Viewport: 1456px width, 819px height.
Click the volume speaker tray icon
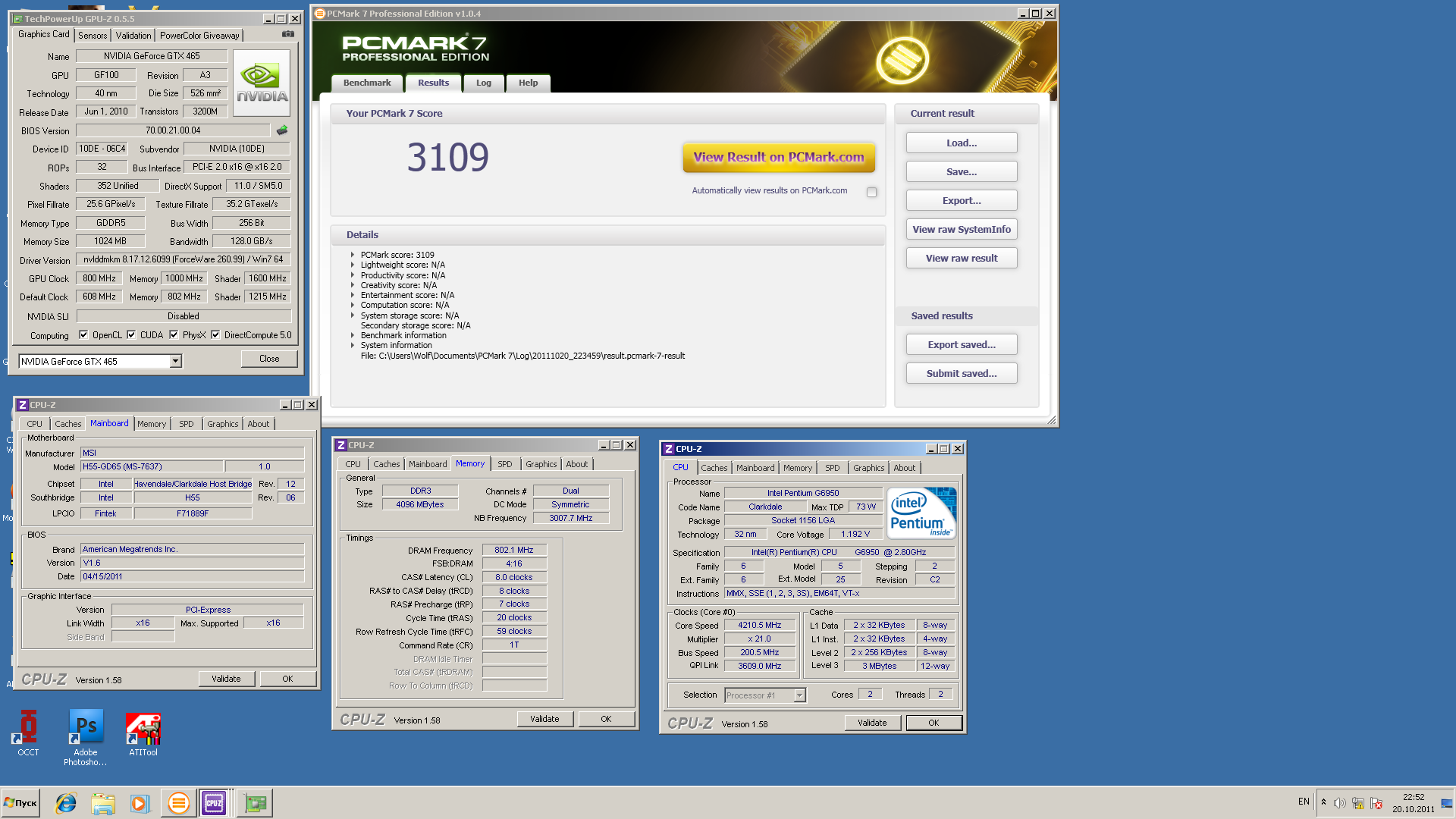click(x=1340, y=803)
